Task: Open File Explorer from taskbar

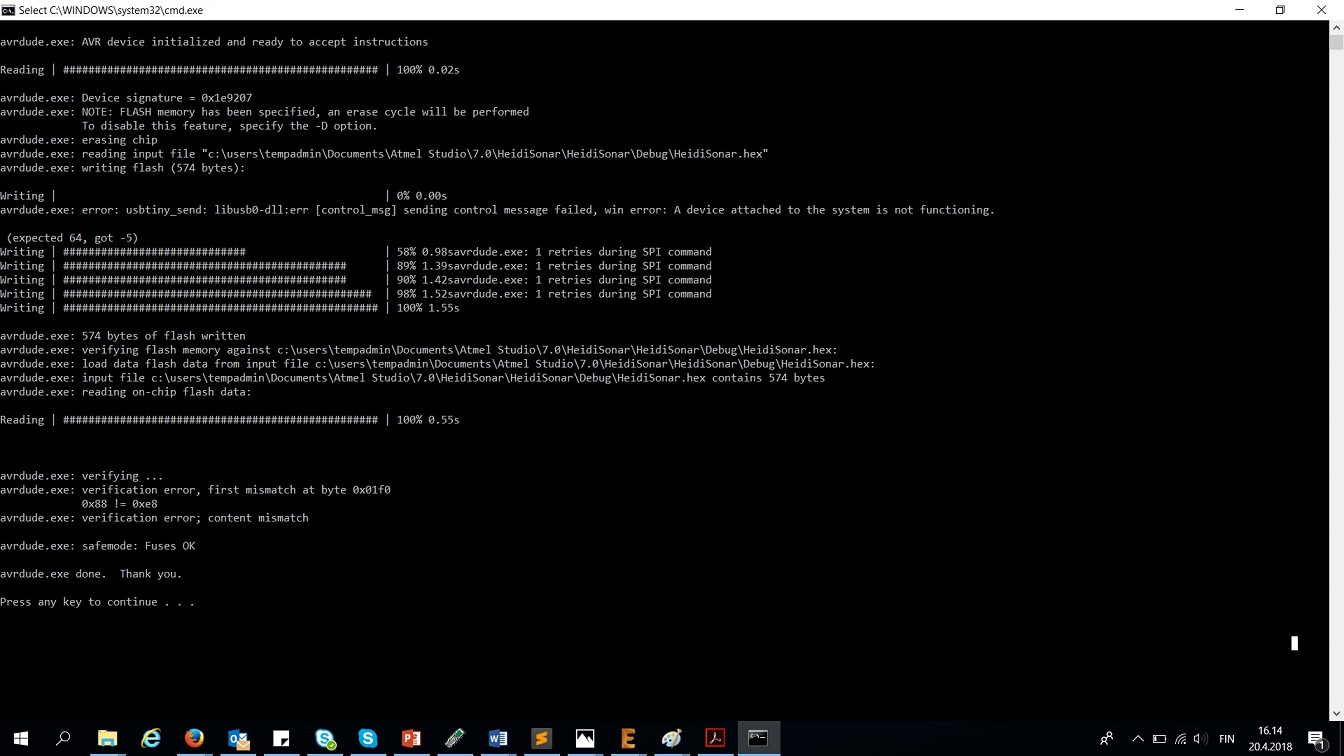Action: 107,739
